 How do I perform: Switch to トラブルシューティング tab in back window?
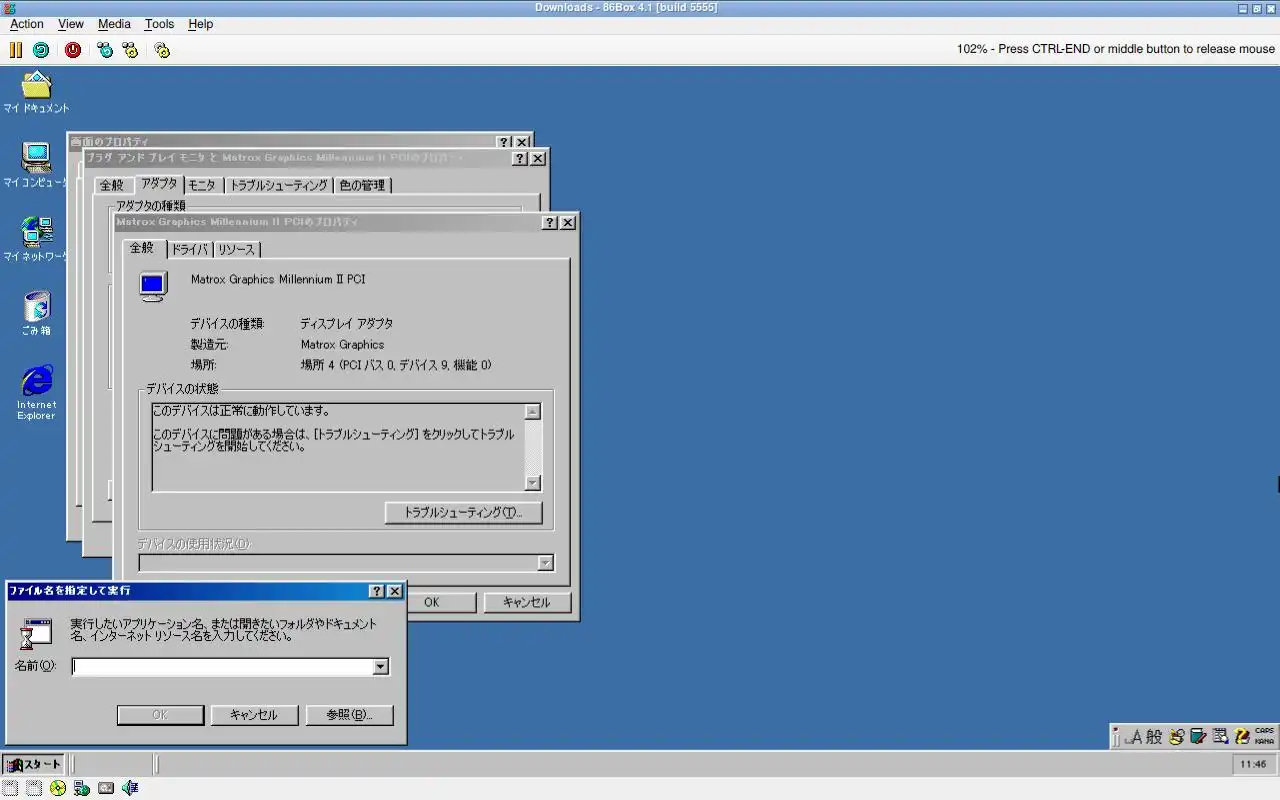pos(279,185)
